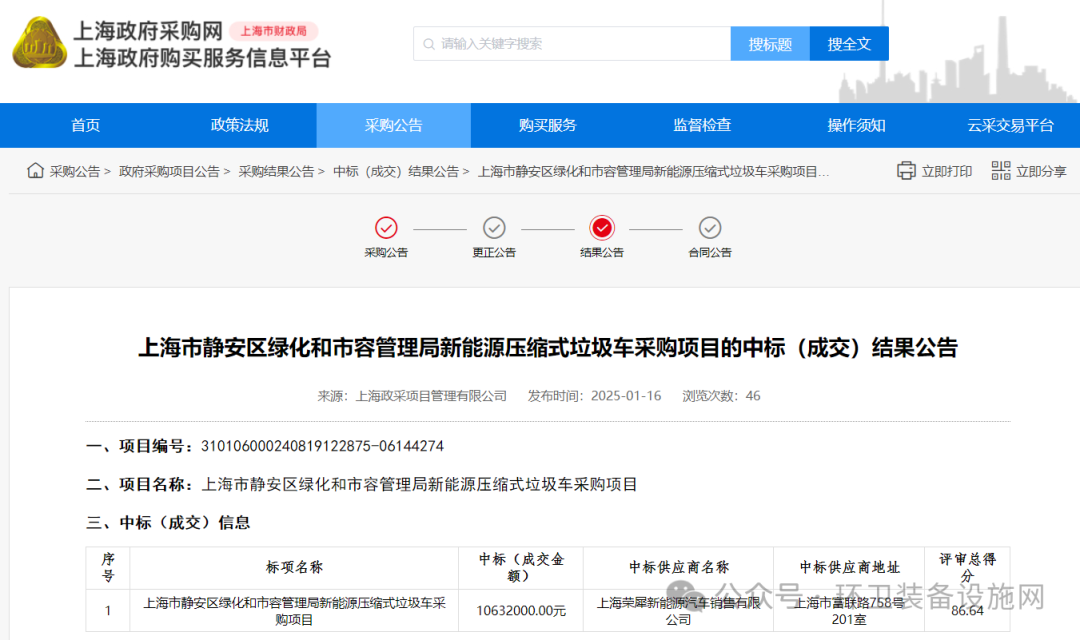Image resolution: width=1080 pixels, height=640 pixels.
Task: Click the 采购公告 step label
Action: point(386,253)
